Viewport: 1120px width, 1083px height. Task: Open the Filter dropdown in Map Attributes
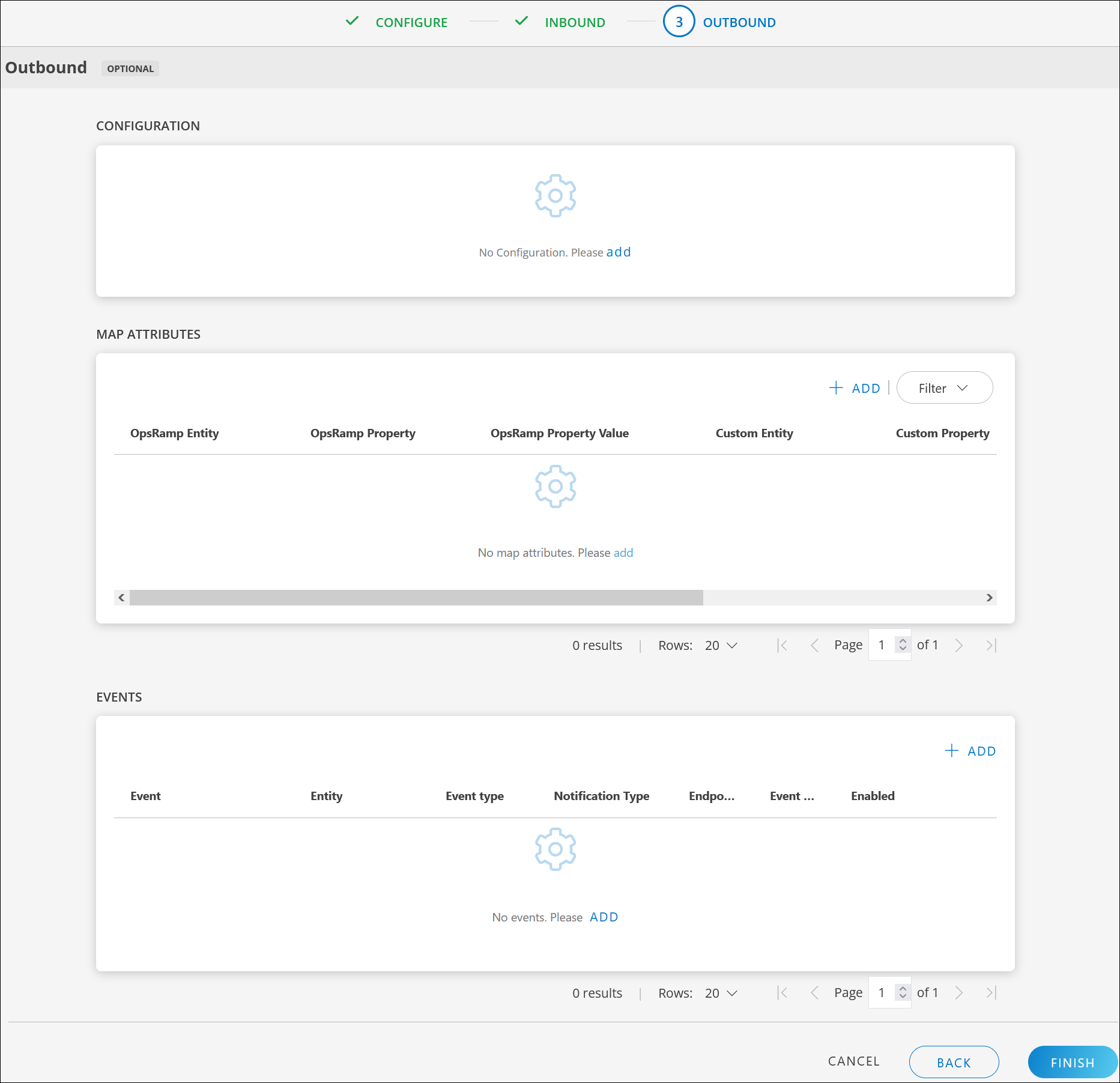(x=944, y=387)
